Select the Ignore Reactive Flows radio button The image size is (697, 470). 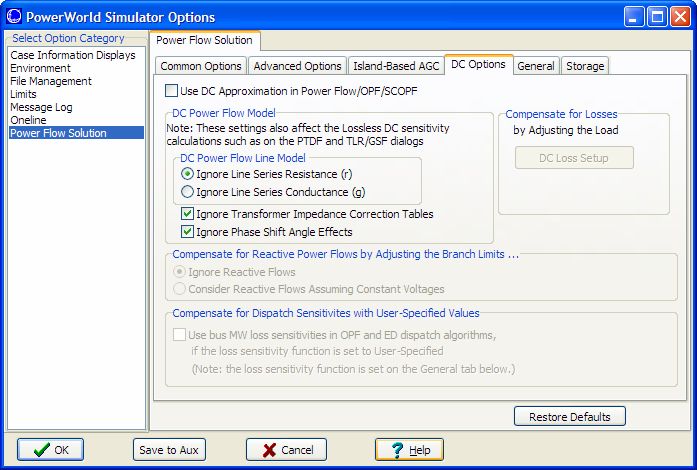pos(179,271)
